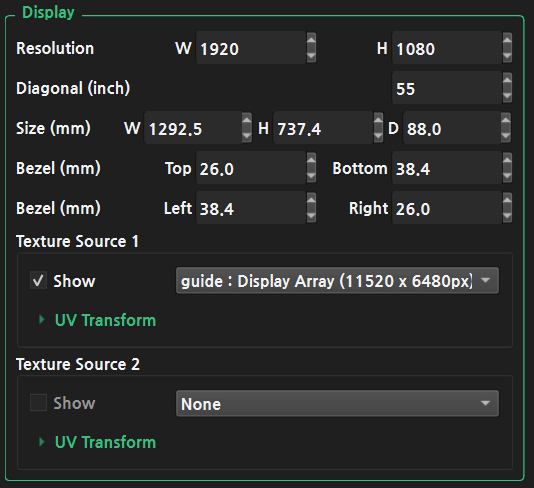The image size is (534, 488).
Task: Increase Size D with up arrow
Action: (506, 120)
